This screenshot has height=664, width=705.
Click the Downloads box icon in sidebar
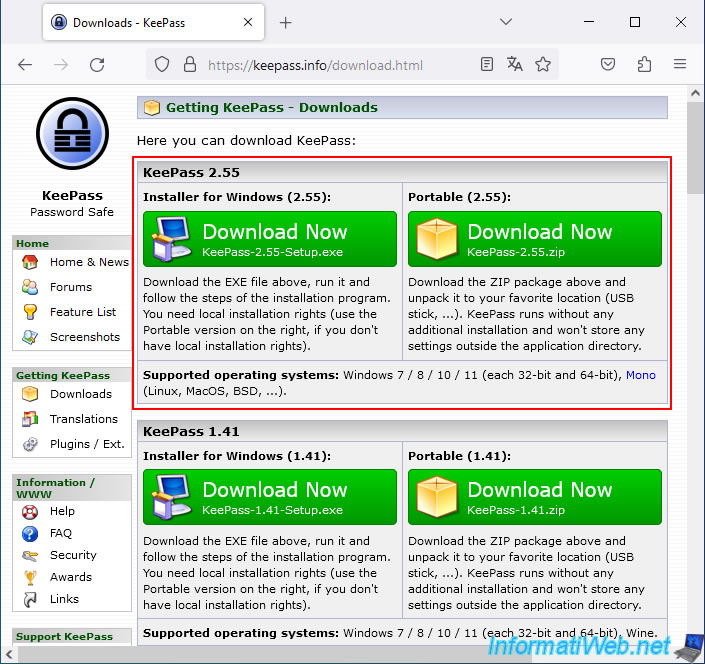click(30, 394)
